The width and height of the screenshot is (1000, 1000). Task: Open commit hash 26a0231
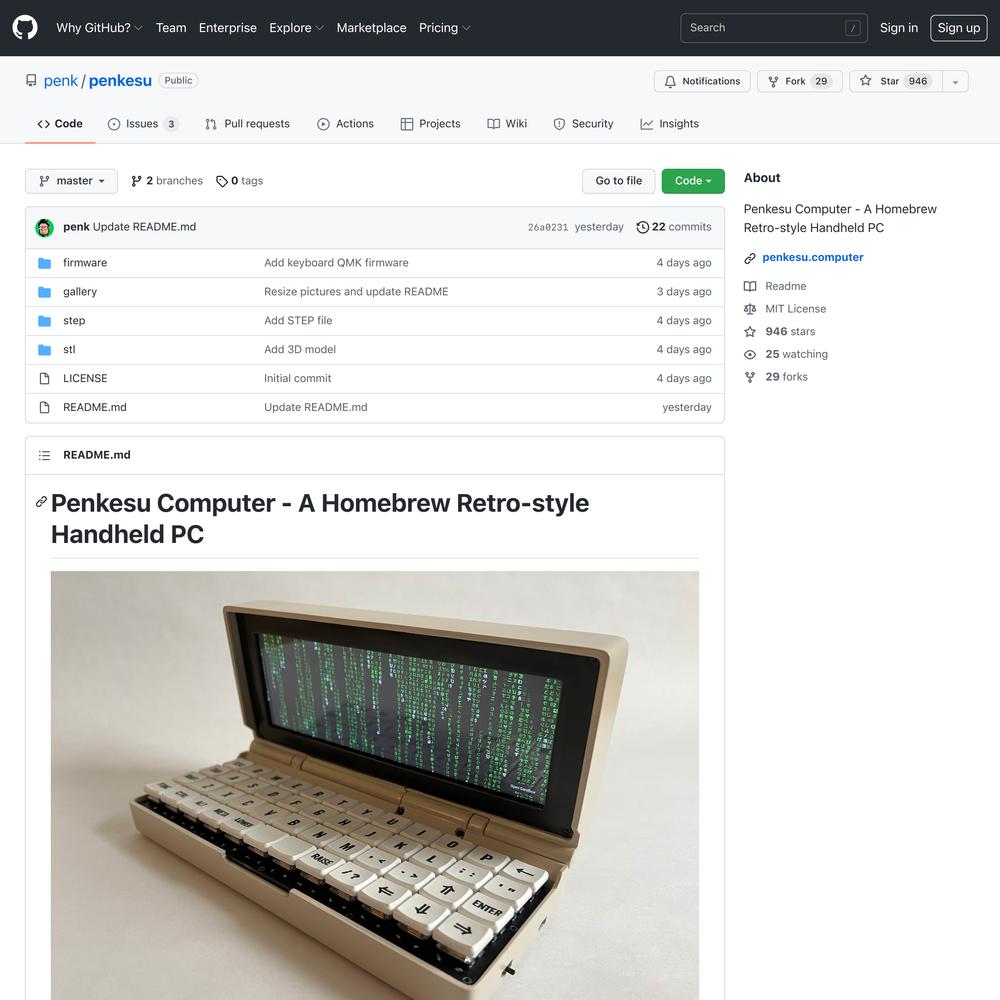click(x=548, y=228)
